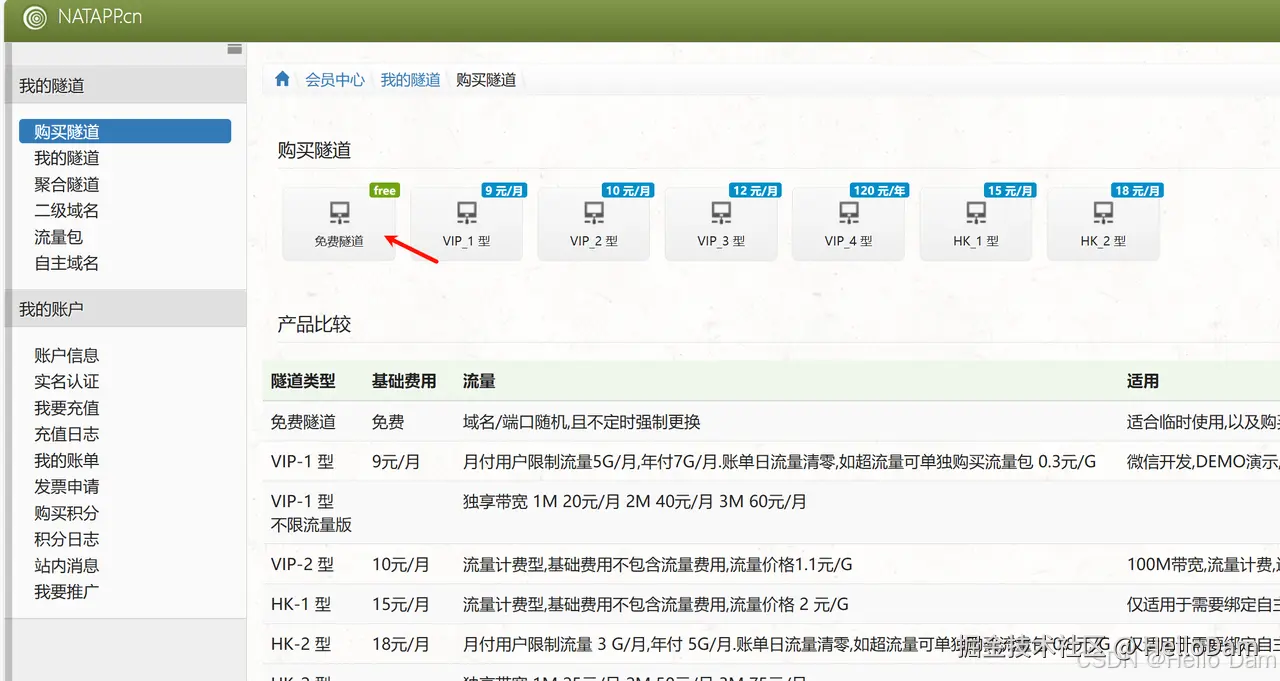The image size is (1280, 681).
Task: Click the 基础费用 column header
Action: (x=404, y=381)
